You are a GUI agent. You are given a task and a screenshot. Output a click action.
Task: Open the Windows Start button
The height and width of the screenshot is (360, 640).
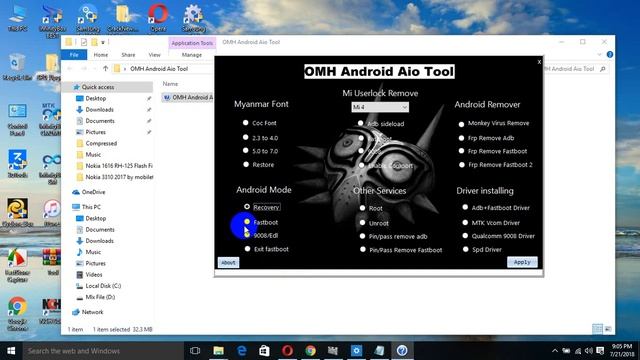(x=11, y=351)
